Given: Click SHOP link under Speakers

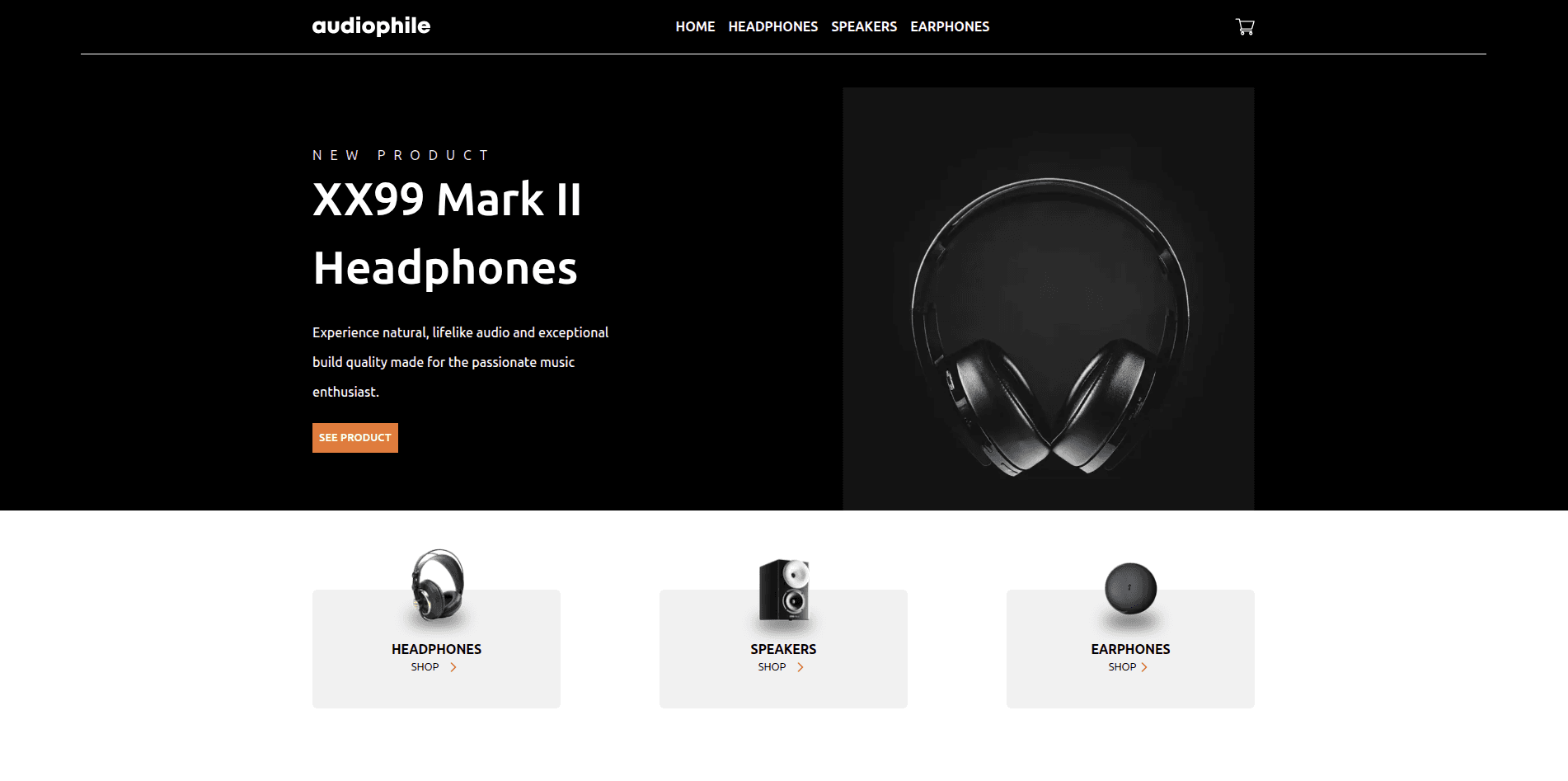Looking at the screenshot, I should click(772, 667).
